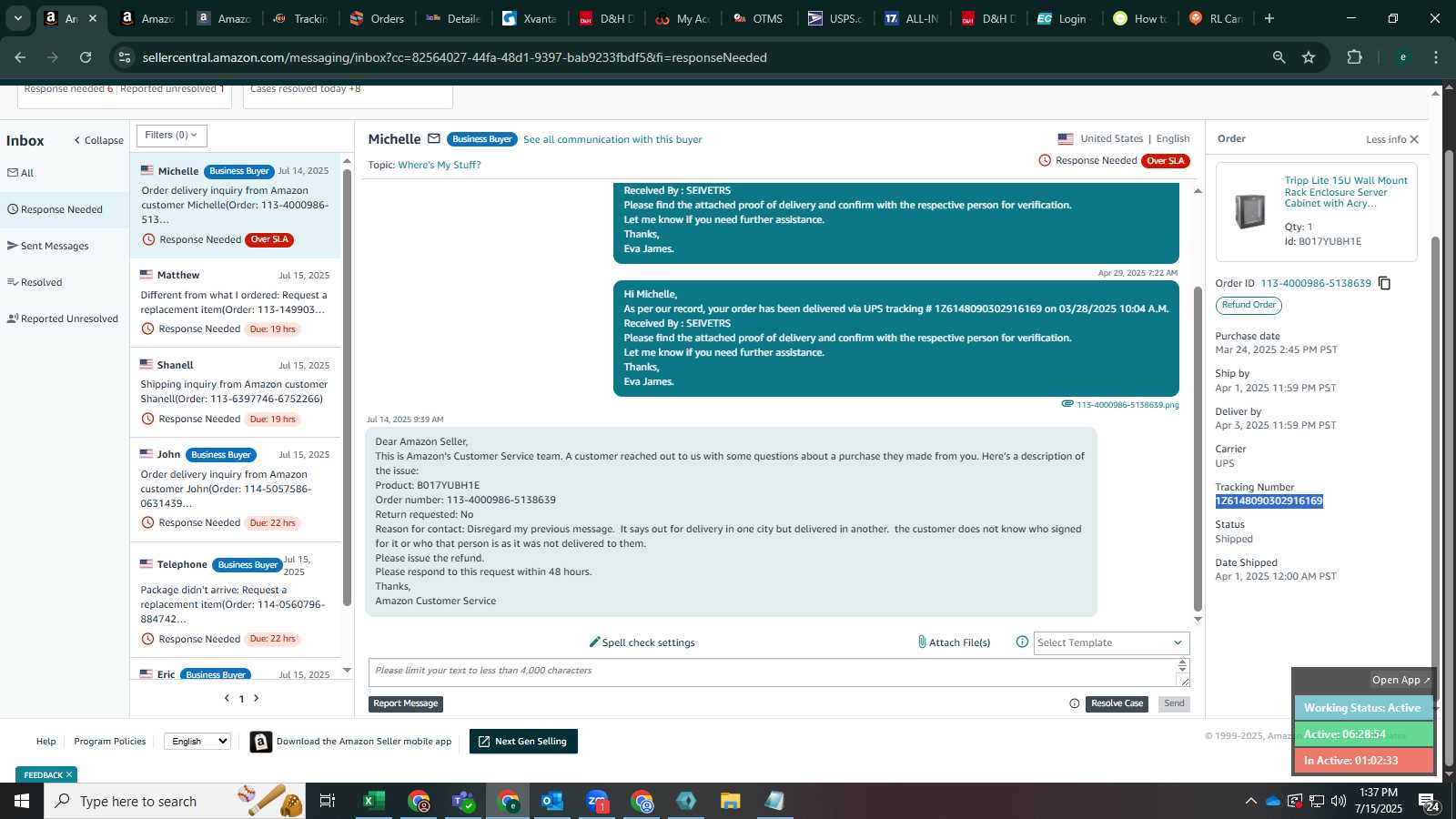
Task: See all communication with this buyer
Action: tap(612, 139)
